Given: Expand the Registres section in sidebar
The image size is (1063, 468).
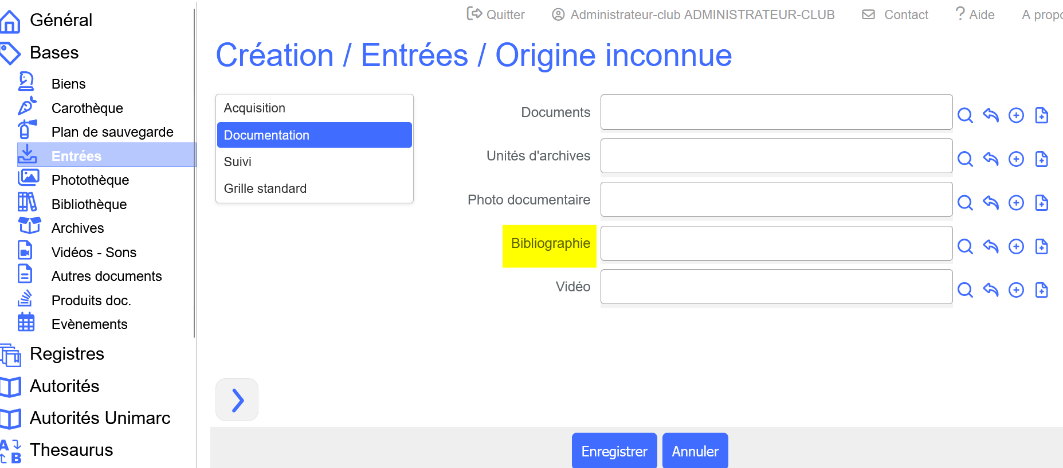Looking at the screenshot, I should (x=66, y=354).
